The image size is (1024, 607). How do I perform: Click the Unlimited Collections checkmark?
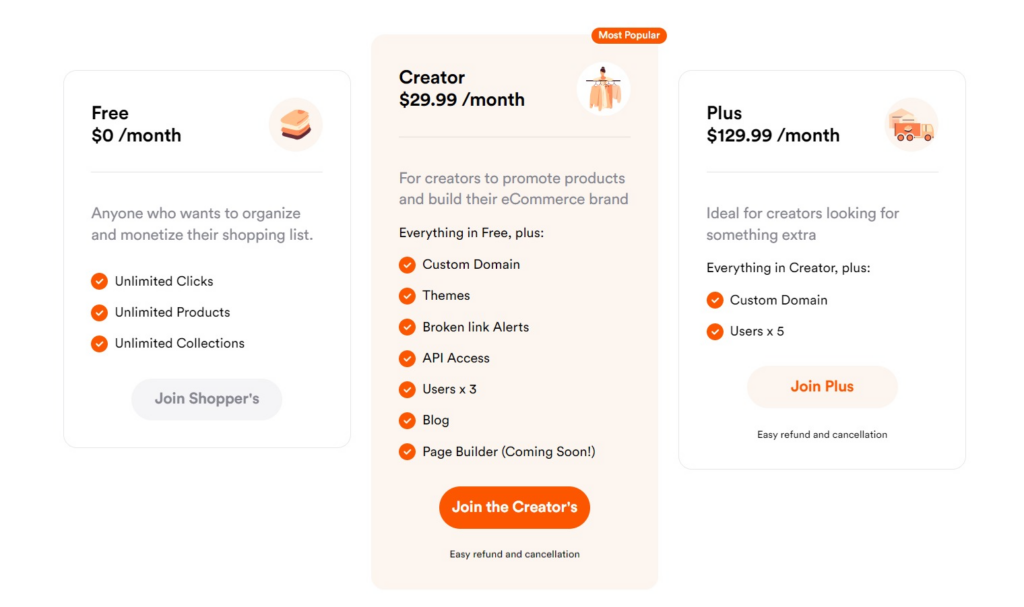pyautogui.click(x=99, y=343)
